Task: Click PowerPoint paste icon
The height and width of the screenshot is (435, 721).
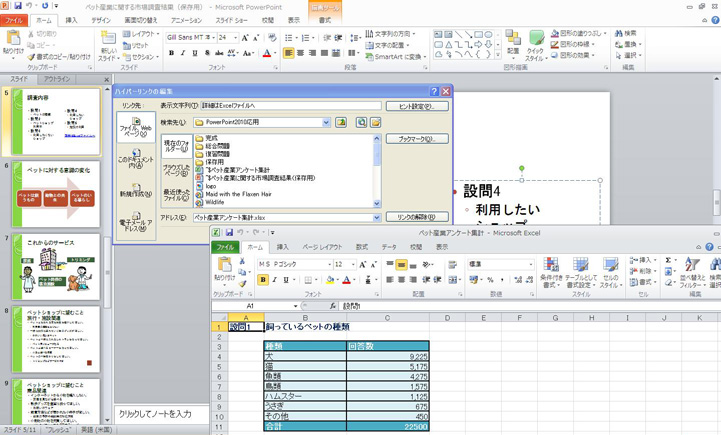Action: pos(13,38)
